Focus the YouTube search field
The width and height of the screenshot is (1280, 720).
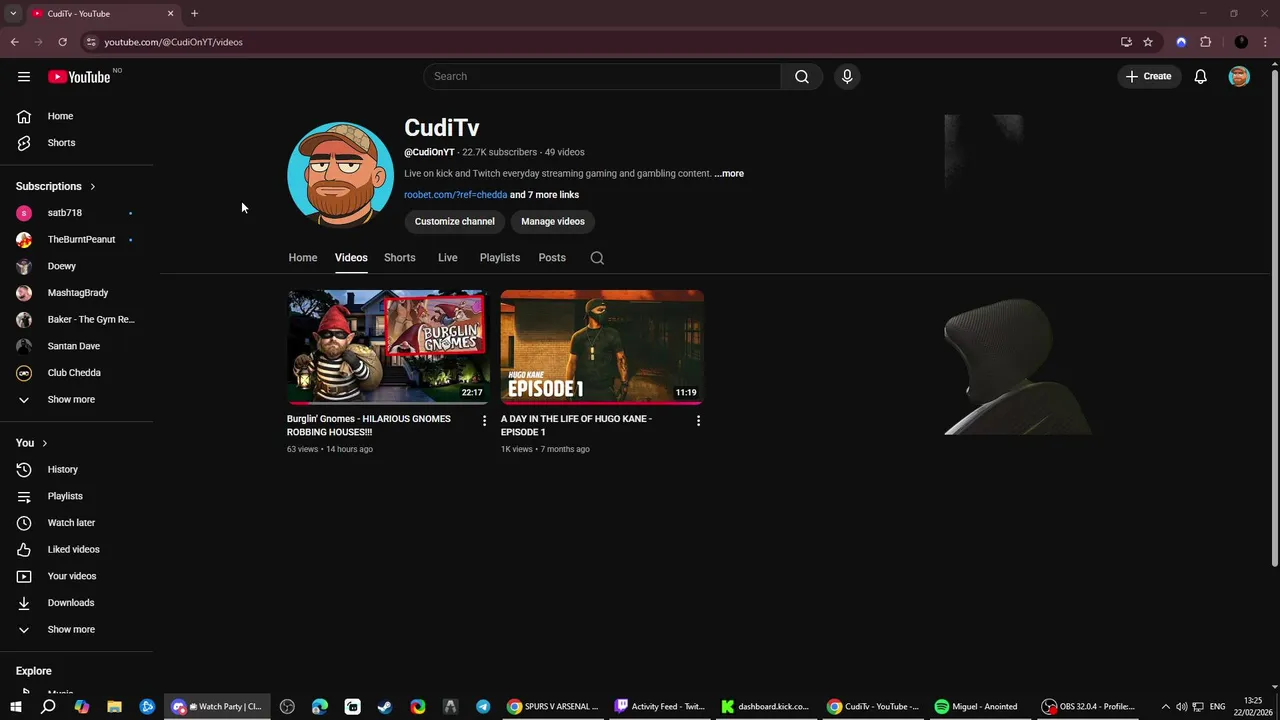[602, 77]
